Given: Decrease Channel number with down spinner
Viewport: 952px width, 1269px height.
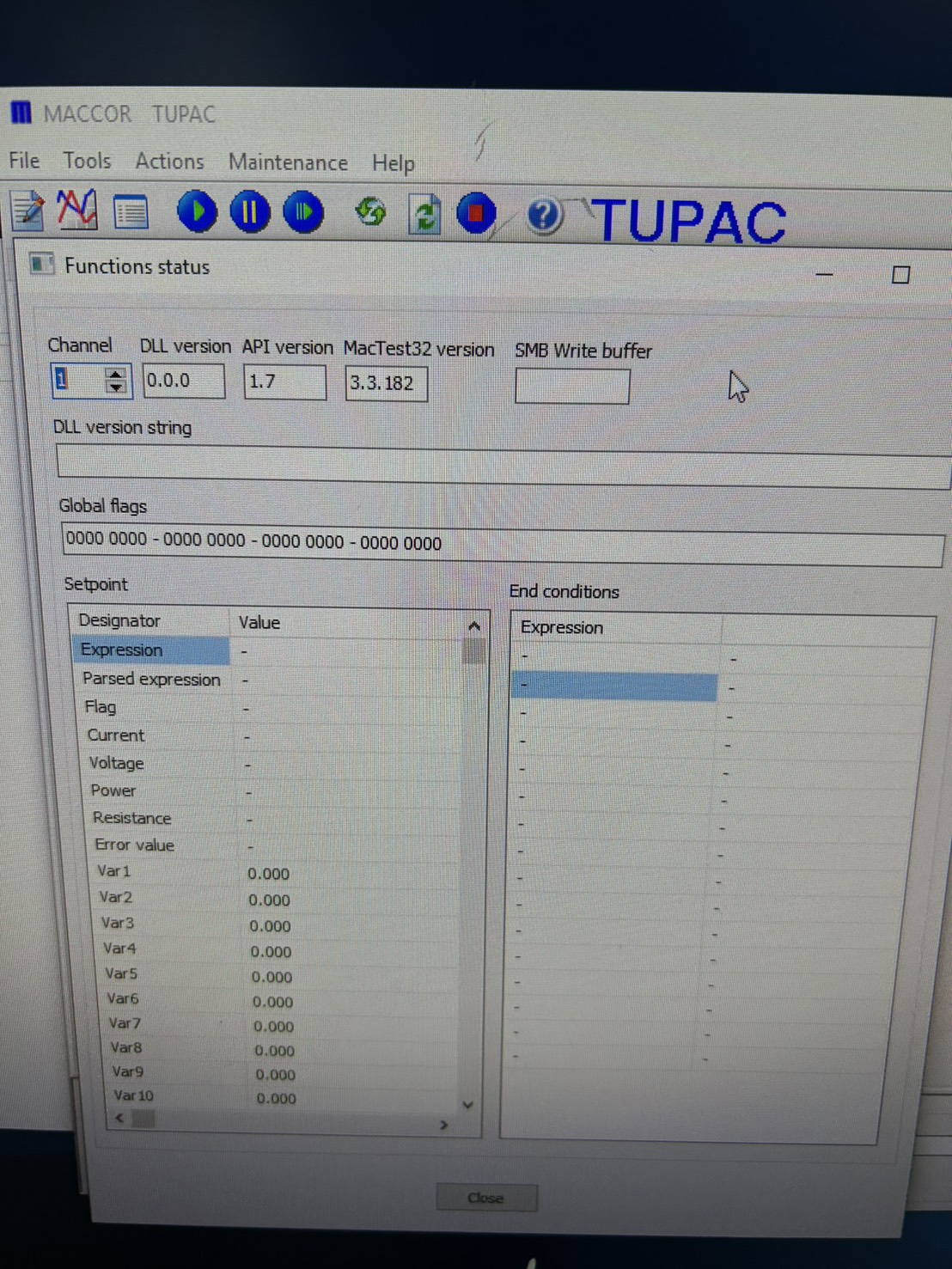Looking at the screenshot, I should tap(115, 387).
